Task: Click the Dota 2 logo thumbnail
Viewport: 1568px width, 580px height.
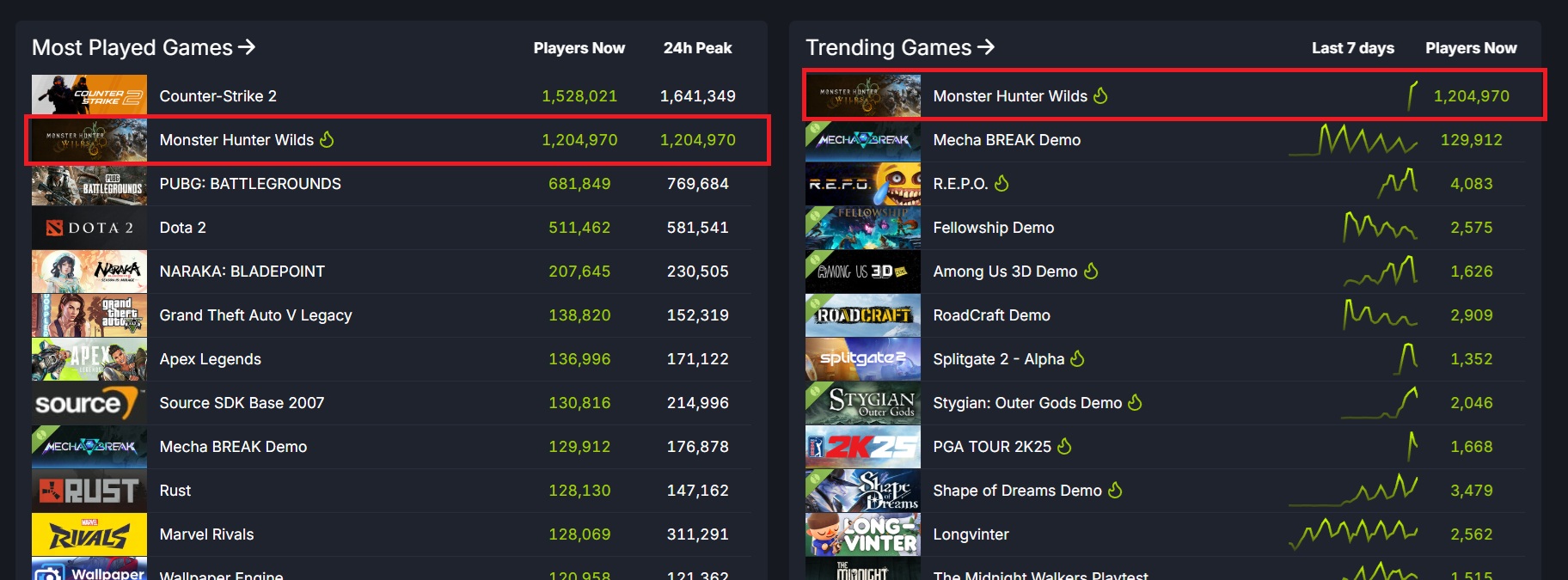Action: pyautogui.click(x=89, y=227)
